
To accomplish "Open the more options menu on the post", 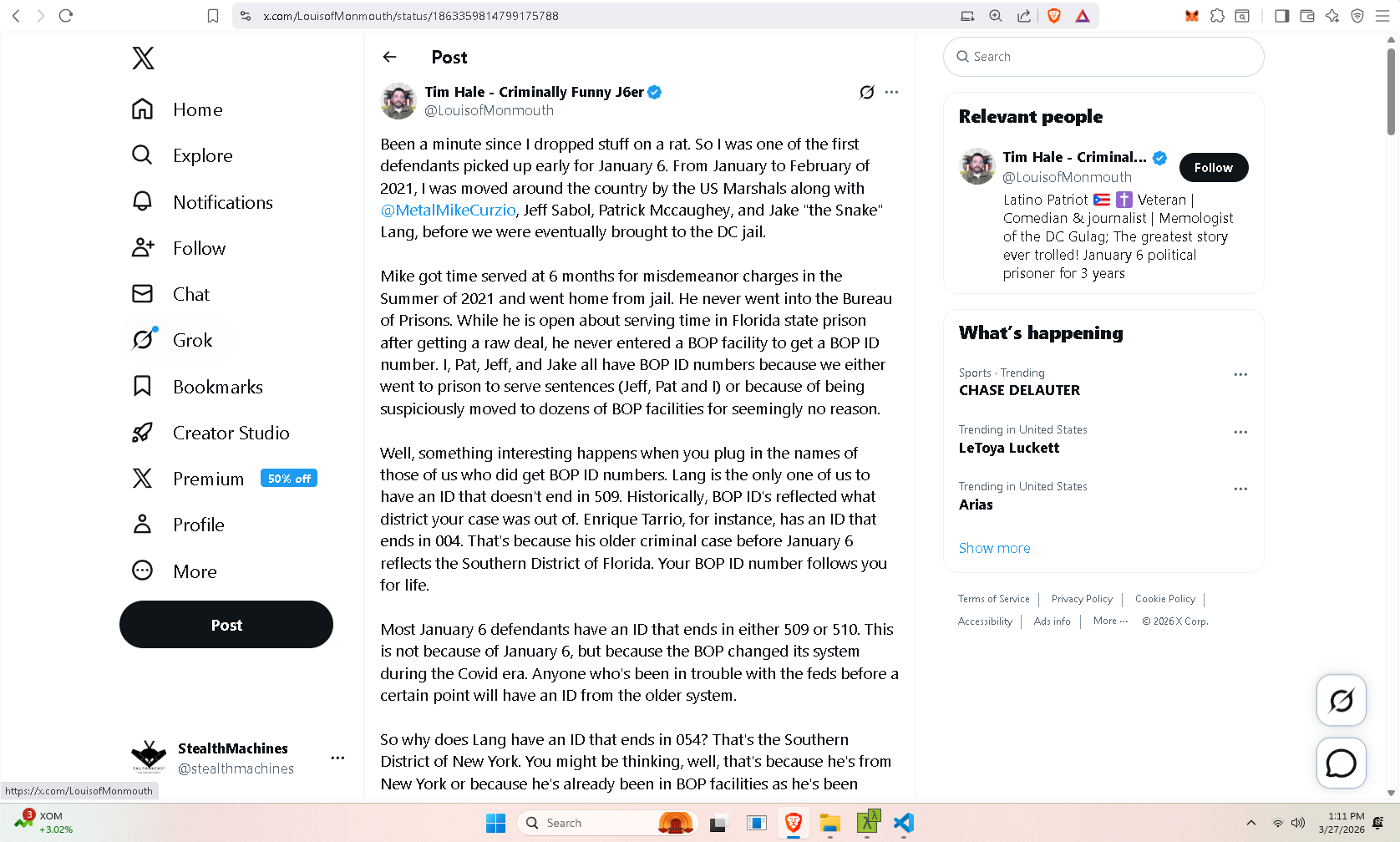I will click(891, 92).
